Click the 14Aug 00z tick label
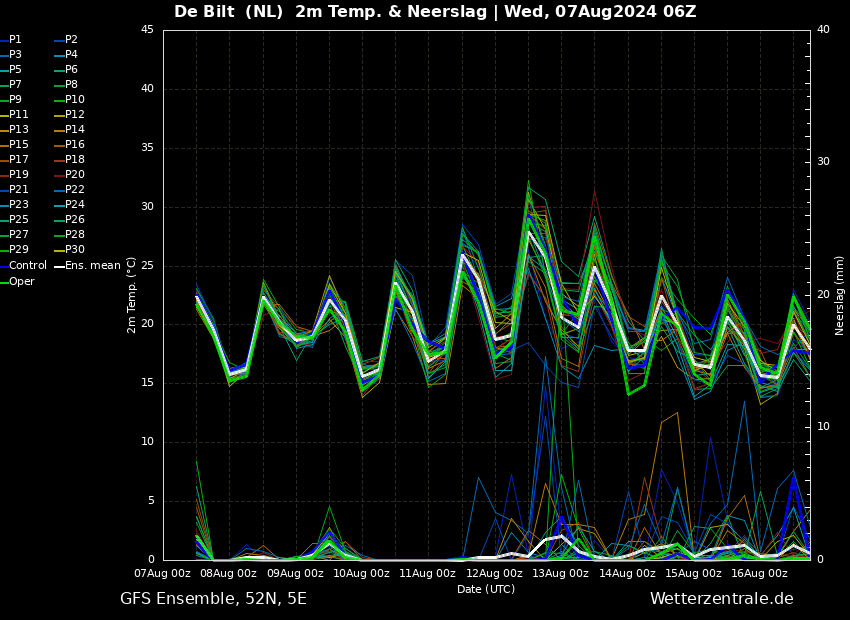 (627, 573)
